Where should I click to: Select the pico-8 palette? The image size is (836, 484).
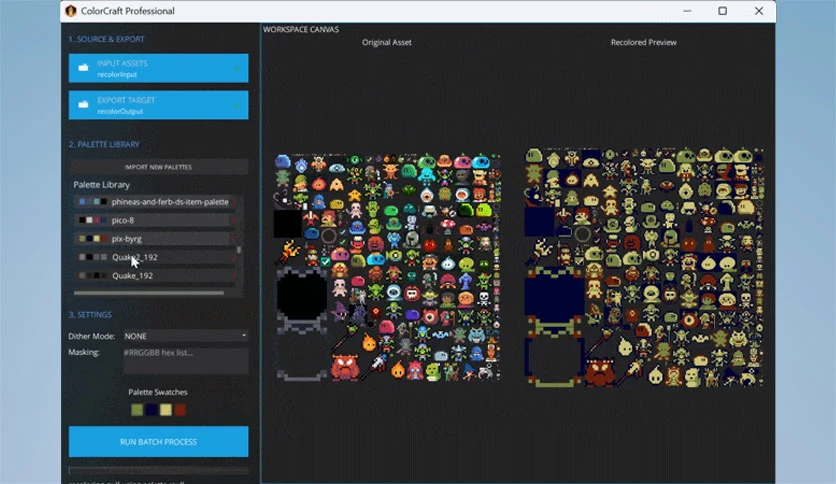point(154,220)
